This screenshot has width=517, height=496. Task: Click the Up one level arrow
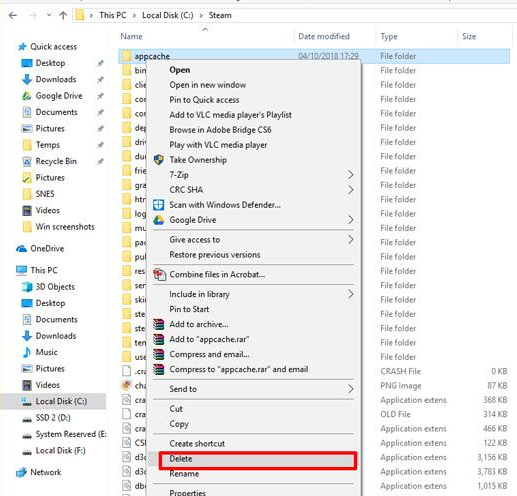(63, 15)
